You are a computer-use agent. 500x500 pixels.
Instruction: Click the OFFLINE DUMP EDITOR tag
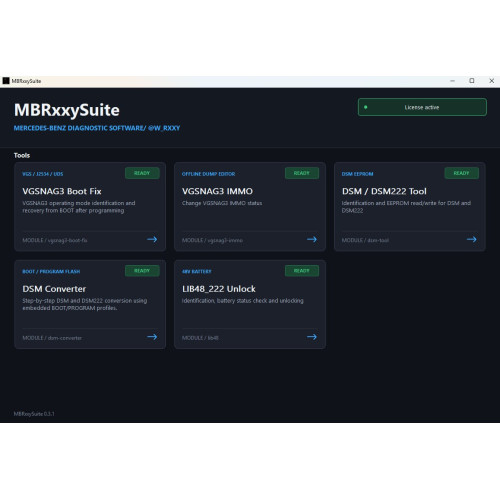pyautogui.click(x=208, y=174)
